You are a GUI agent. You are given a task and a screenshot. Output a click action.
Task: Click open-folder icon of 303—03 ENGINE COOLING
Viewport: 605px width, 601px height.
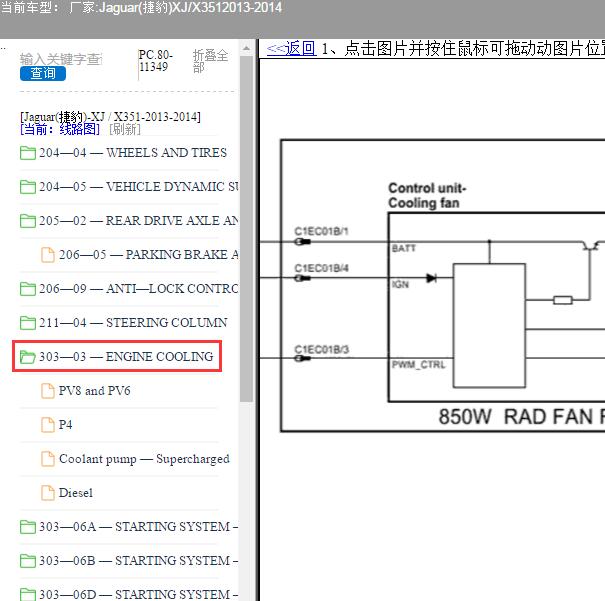[x=28, y=357]
